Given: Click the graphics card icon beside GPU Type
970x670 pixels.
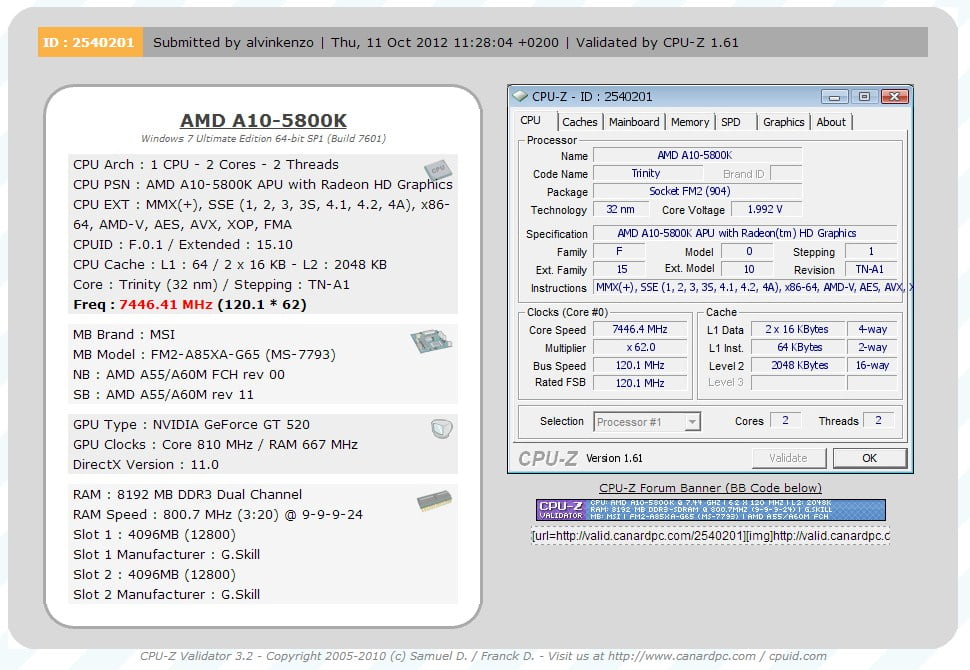Looking at the screenshot, I should point(442,428).
